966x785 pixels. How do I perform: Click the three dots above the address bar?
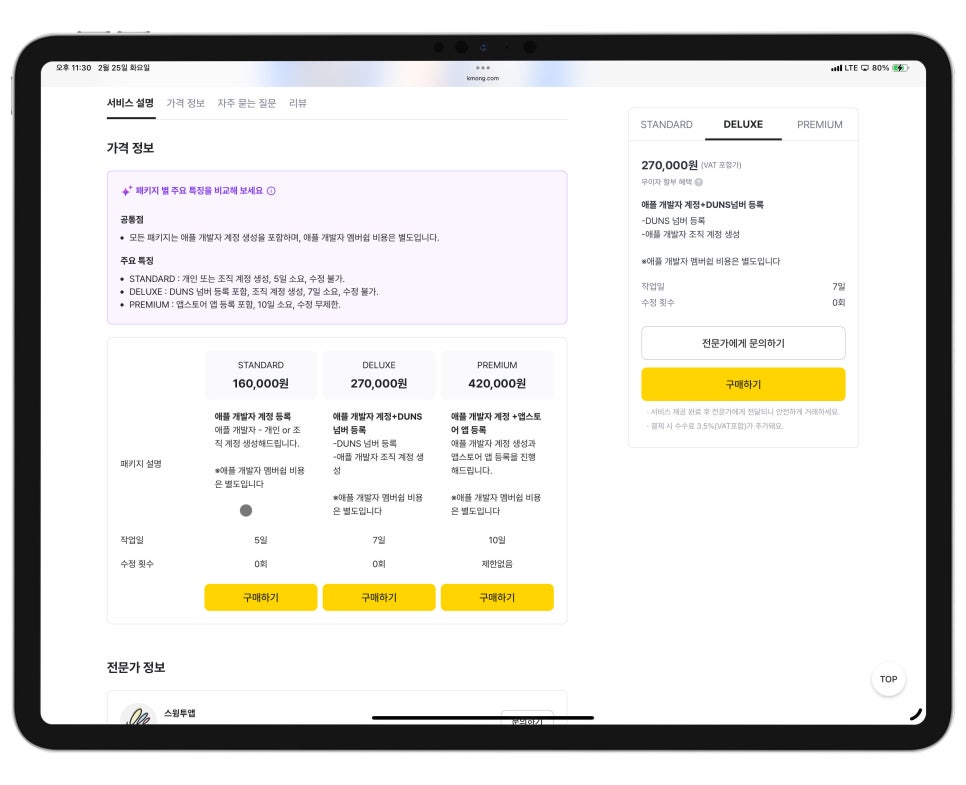point(483,68)
